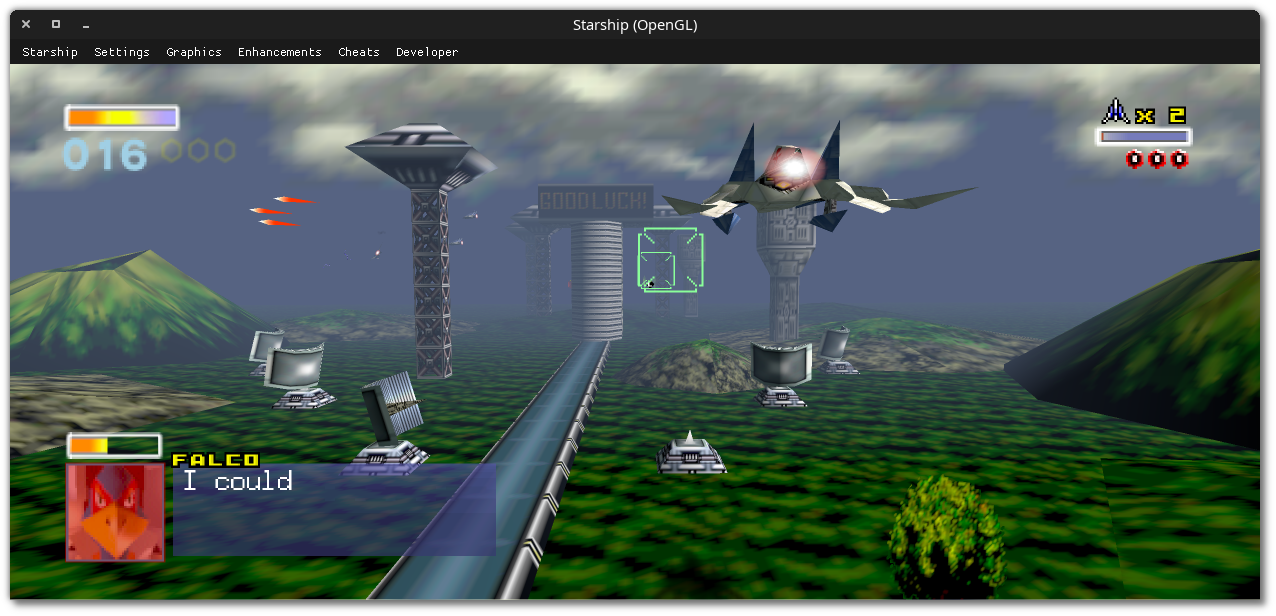Screen dimensions: 1276x616
Task: Open the Developer menu
Action: (427, 52)
